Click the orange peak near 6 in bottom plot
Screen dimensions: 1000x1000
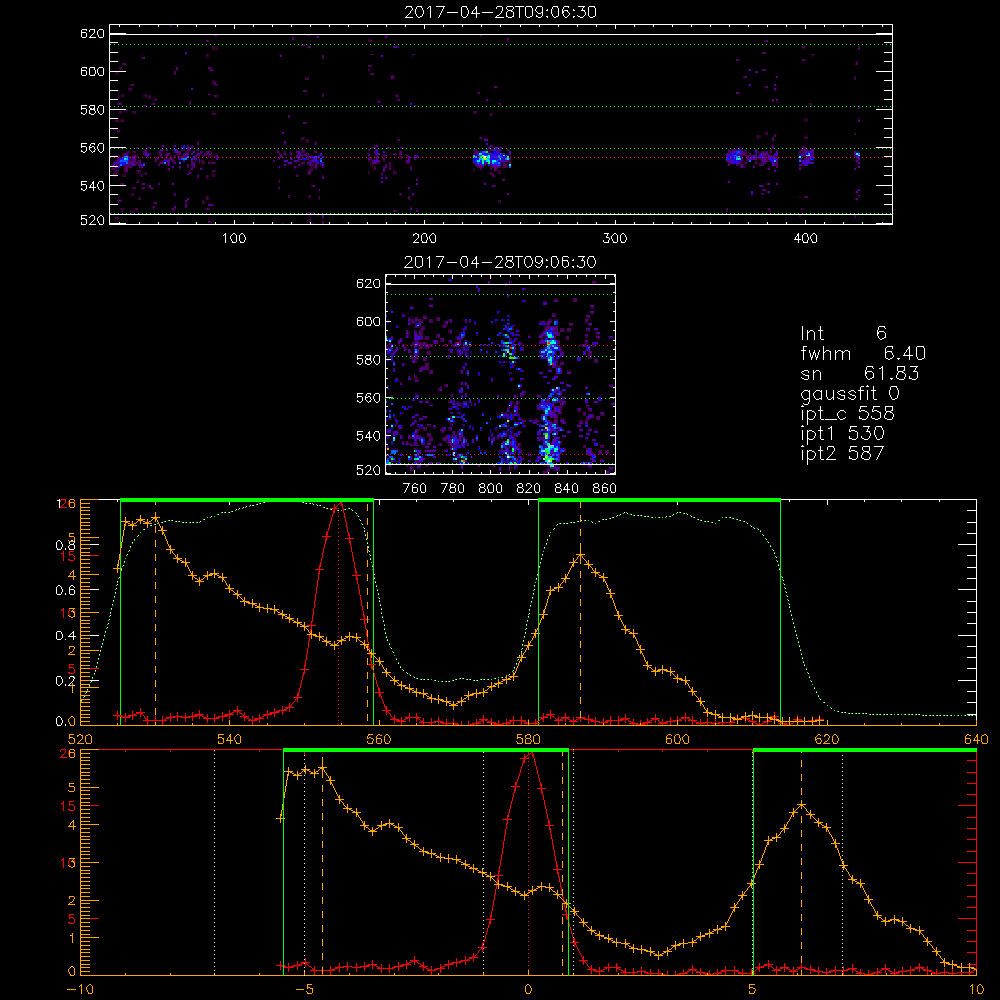[x=802, y=805]
